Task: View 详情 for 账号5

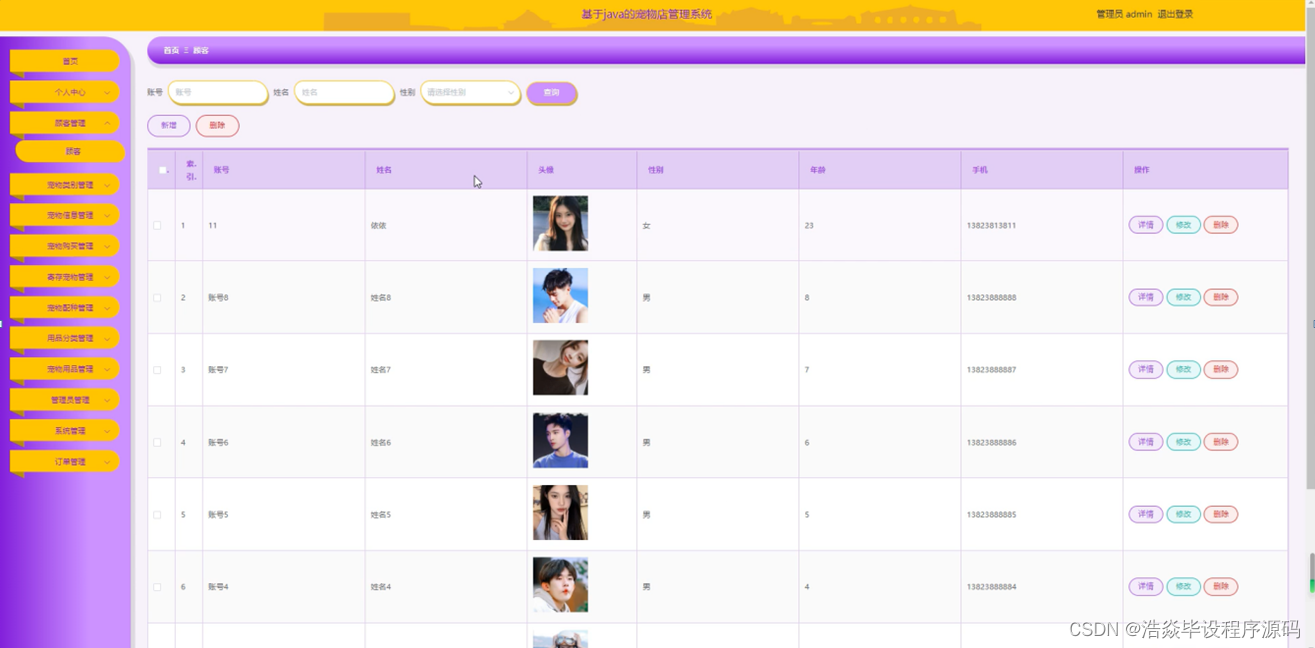Action: point(1146,514)
